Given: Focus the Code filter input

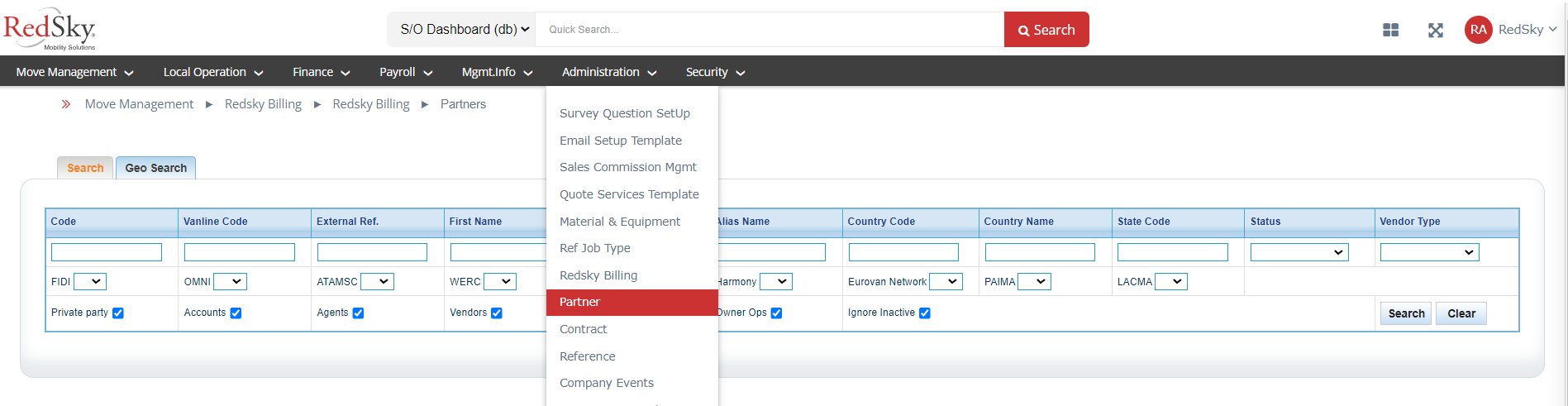Looking at the screenshot, I should 107,252.
